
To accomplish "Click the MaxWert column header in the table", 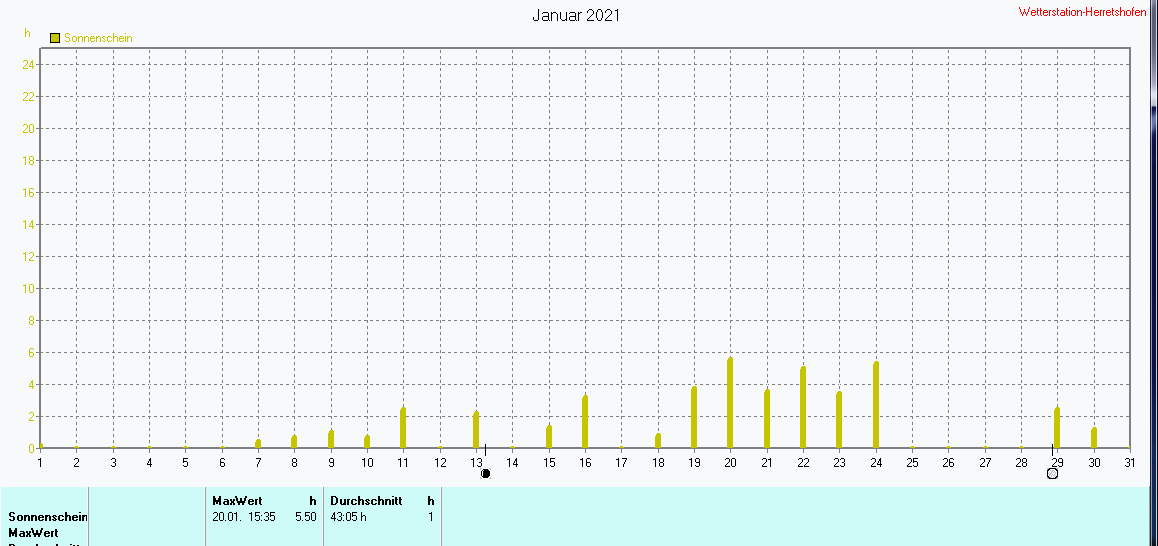I will tap(237, 501).
